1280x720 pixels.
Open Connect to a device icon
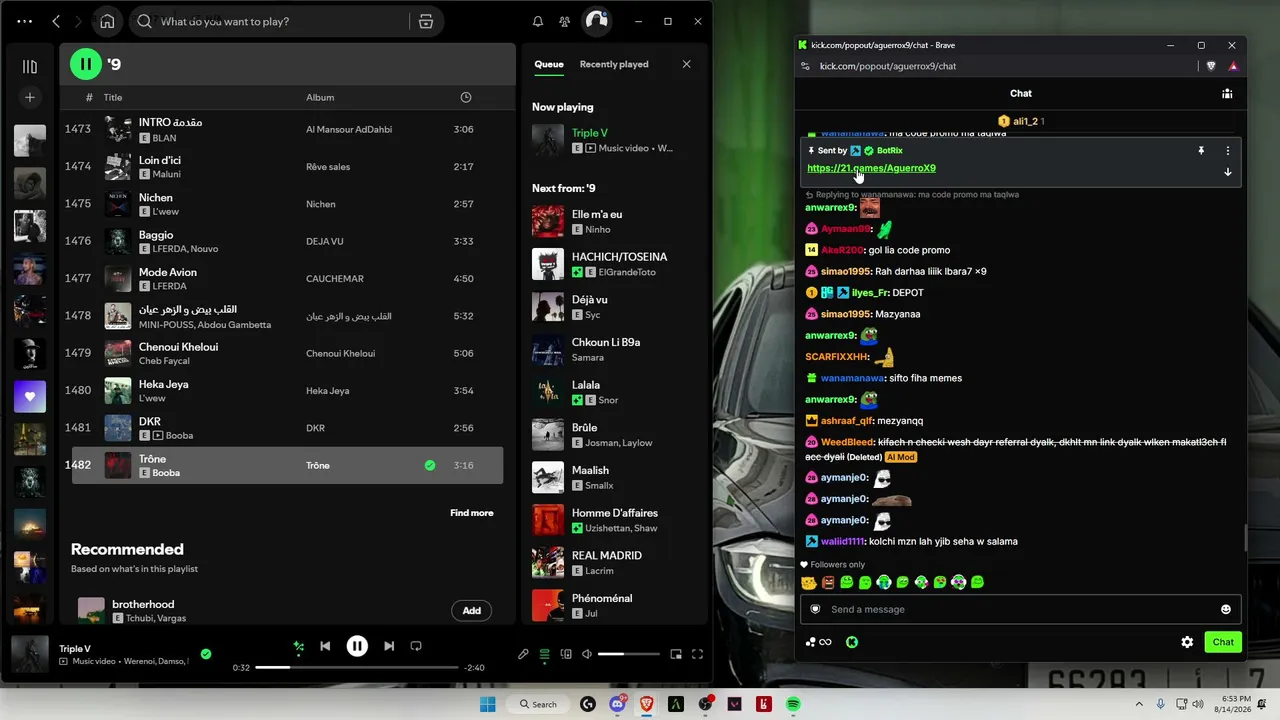tap(566, 654)
